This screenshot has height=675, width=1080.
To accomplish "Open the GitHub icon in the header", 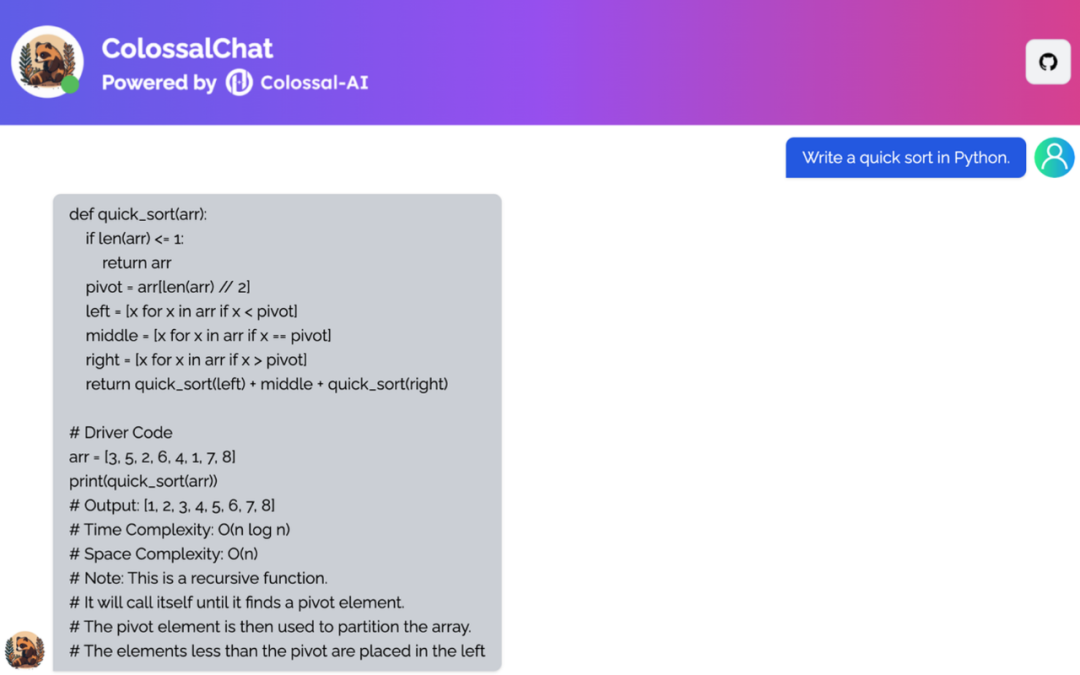I will [1047, 61].
